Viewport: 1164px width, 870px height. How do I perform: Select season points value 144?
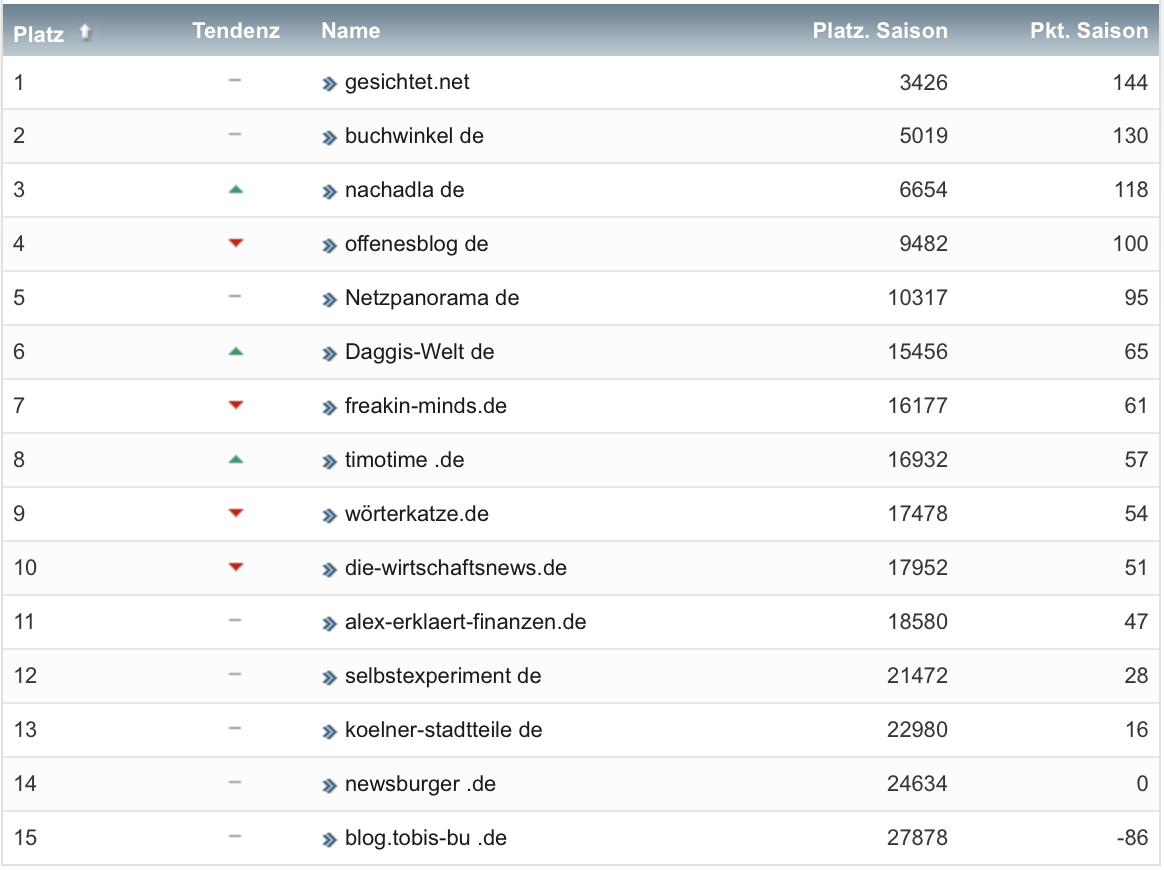[1130, 82]
